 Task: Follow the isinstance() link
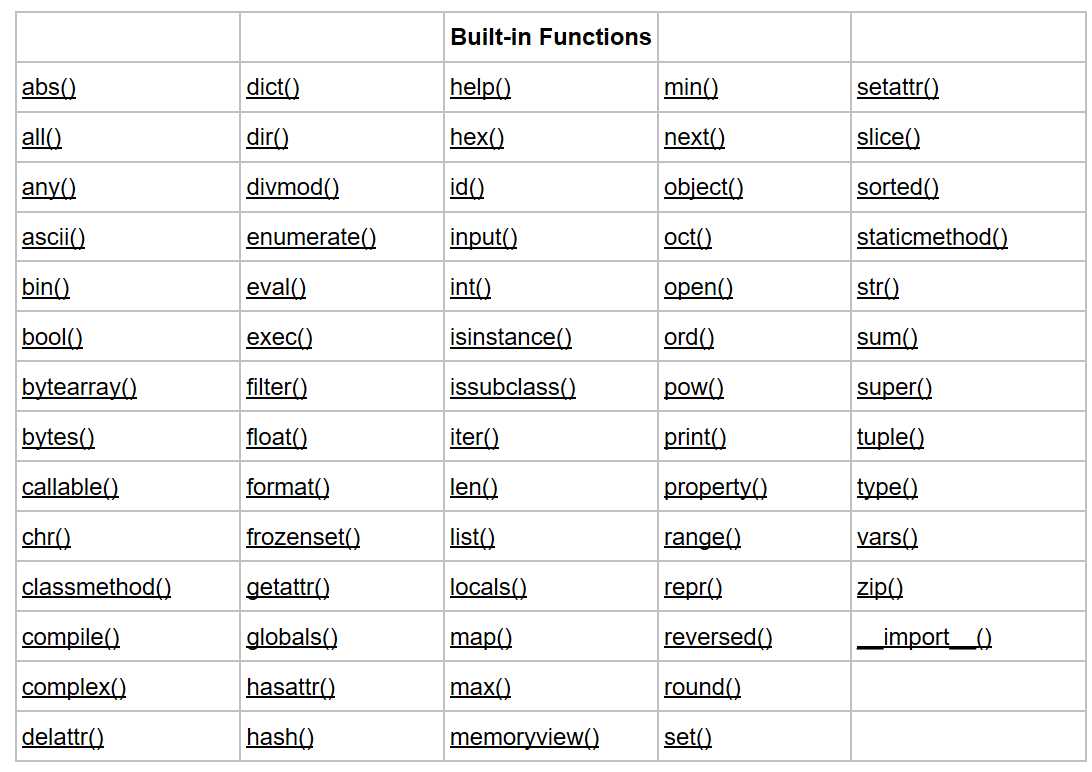click(x=510, y=338)
